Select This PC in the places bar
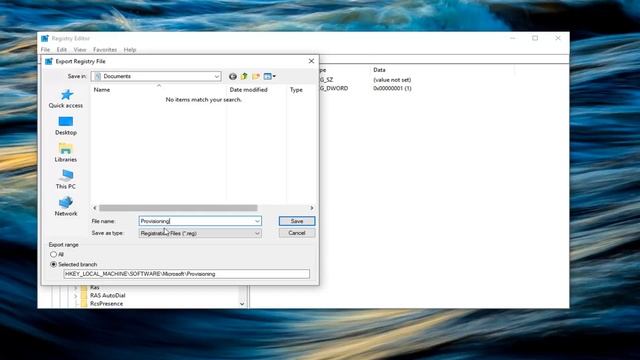The width and height of the screenshot is (640, 360). [66, 180]
